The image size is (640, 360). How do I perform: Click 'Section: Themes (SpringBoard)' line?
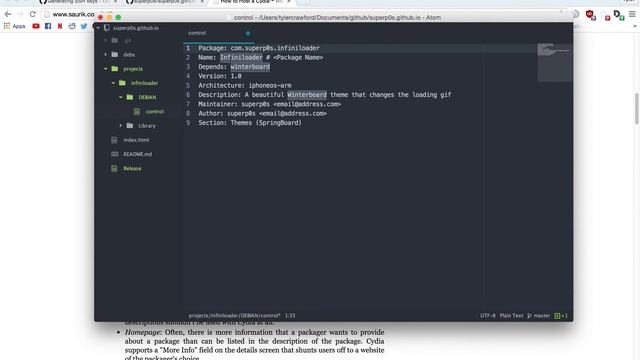coord(250,123)
